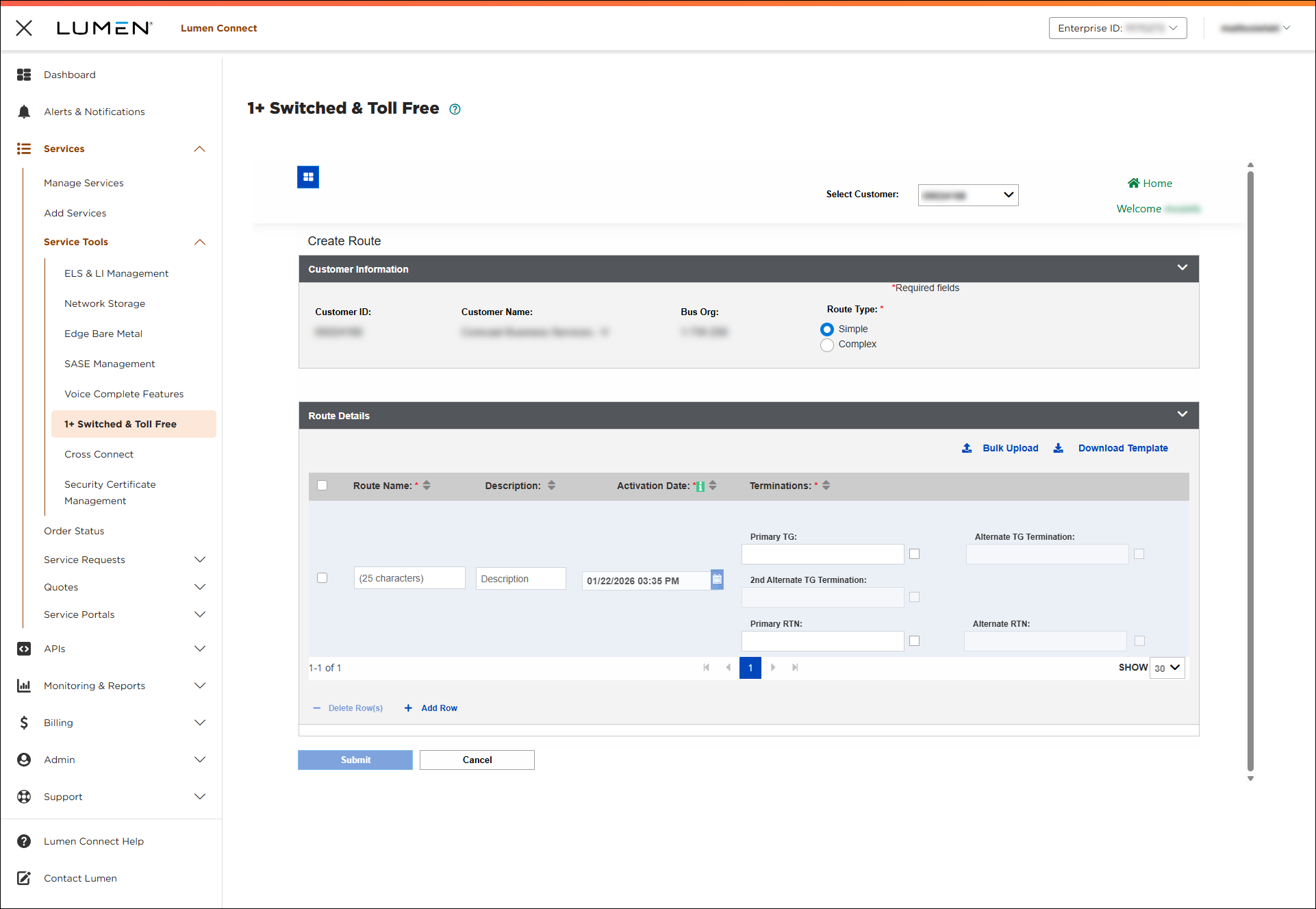Open Add Services

[x=75, y=213]
